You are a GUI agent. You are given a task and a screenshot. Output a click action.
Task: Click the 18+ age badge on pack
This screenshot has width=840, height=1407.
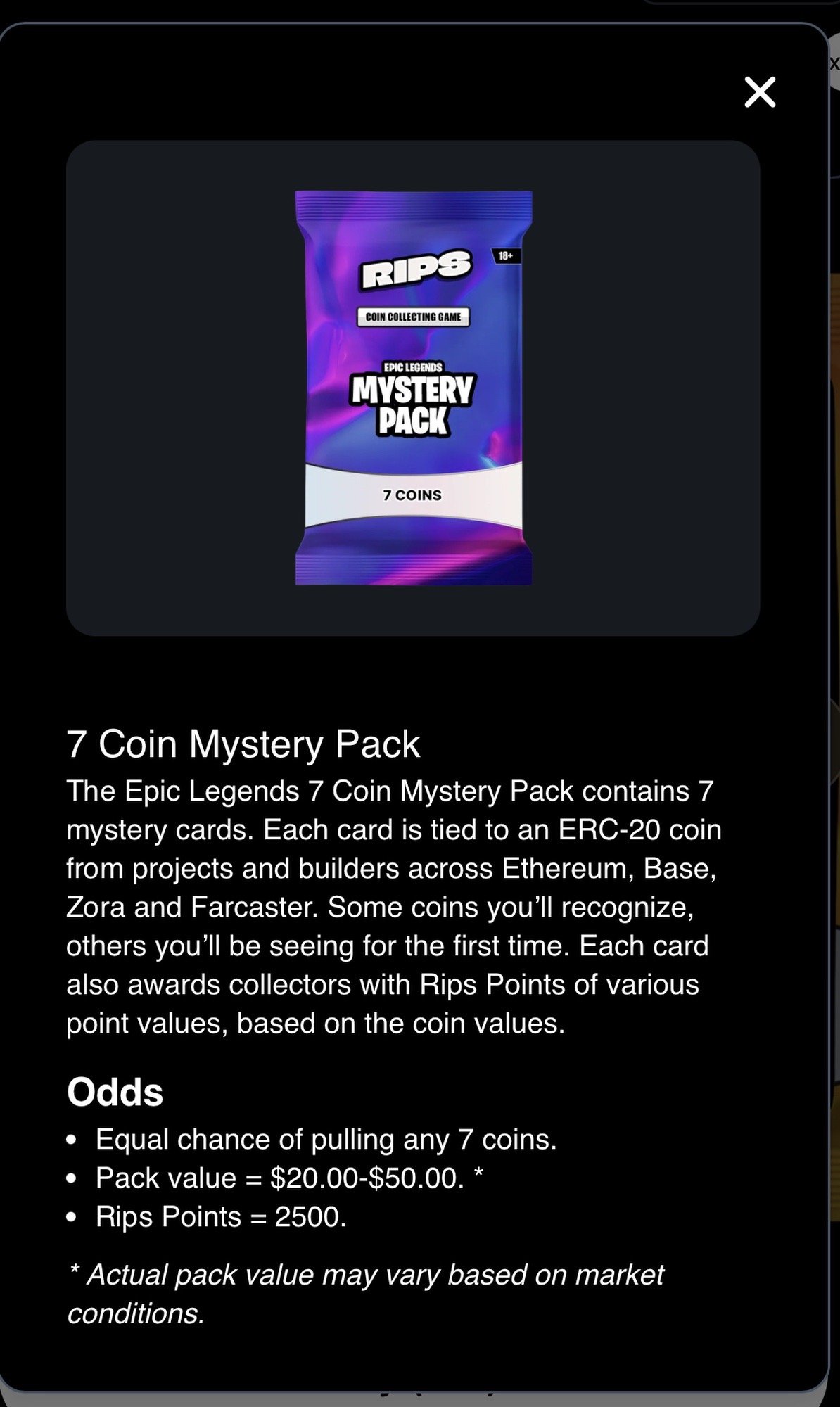(507, 256)
